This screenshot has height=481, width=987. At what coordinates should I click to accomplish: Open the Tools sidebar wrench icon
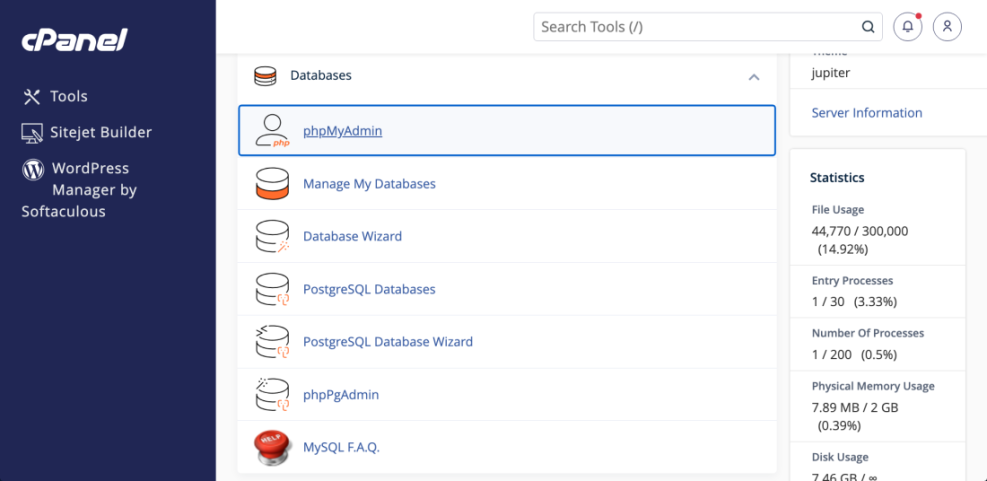[31, 96]
